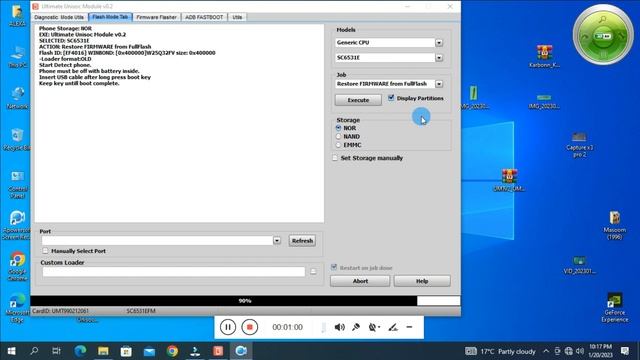Open the Port dropdown list
This screenshot has width=640, height=360.
tap(277, 240)
